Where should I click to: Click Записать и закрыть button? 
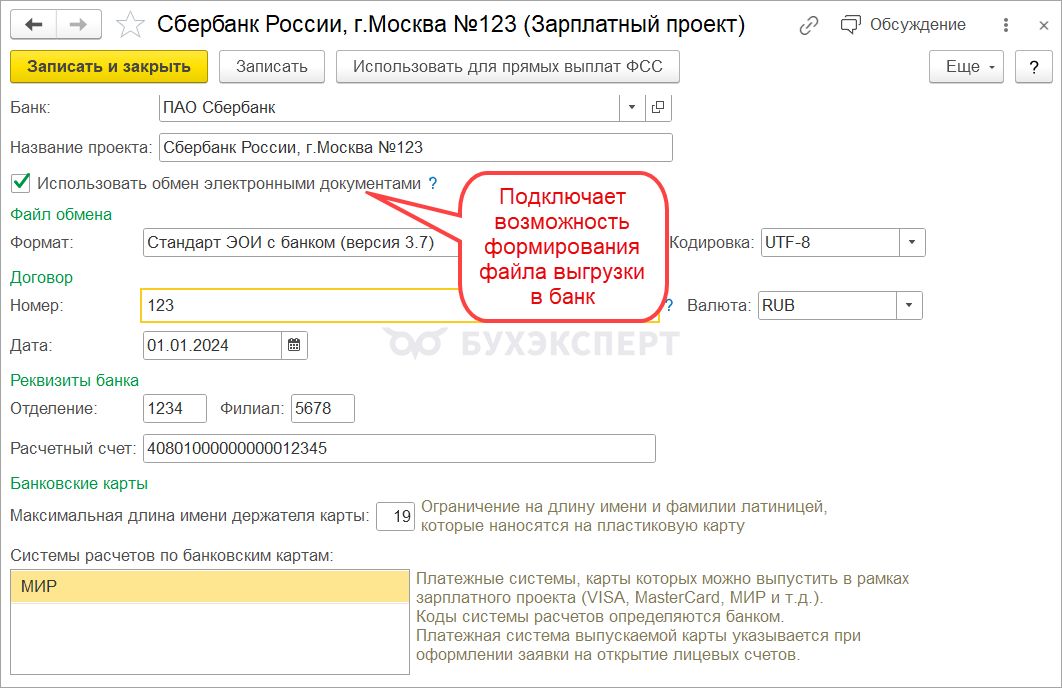point(109,66)
